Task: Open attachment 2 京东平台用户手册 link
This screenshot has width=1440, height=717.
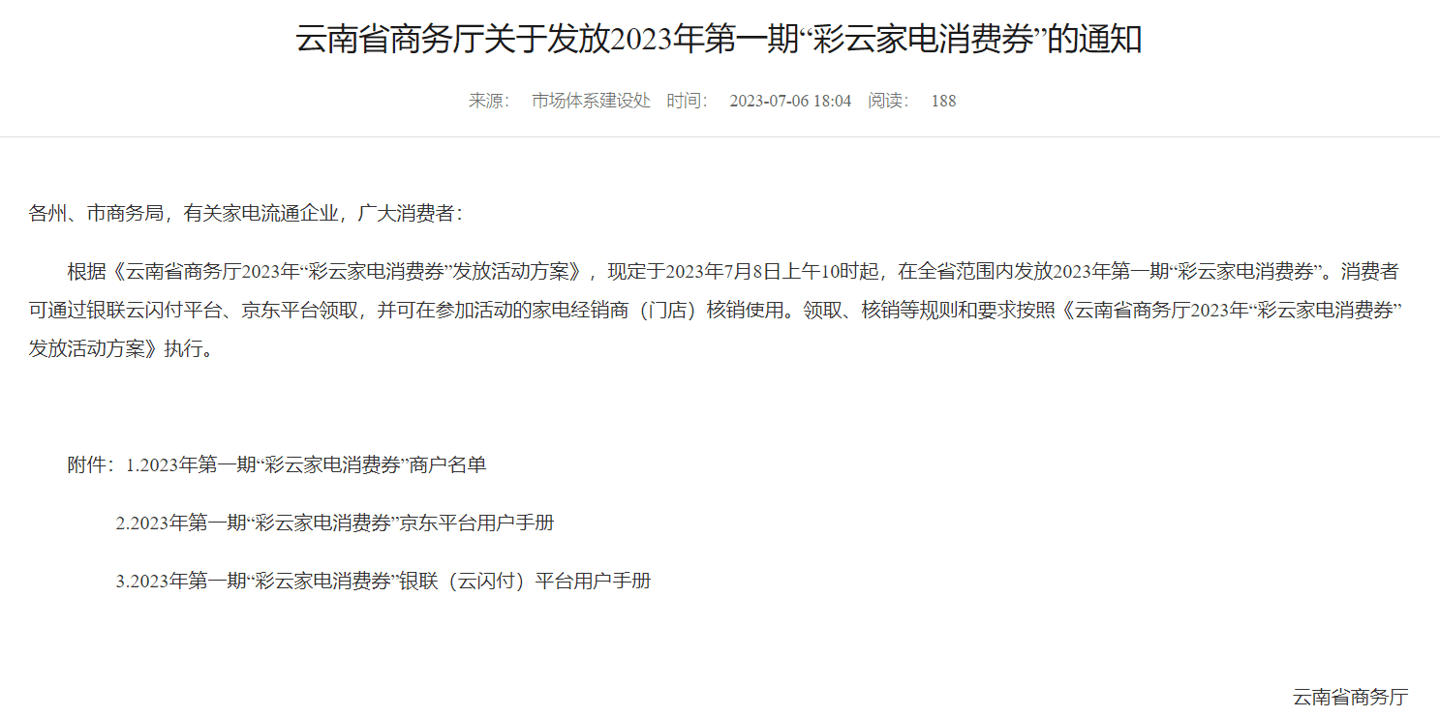Action: point(335,523)
